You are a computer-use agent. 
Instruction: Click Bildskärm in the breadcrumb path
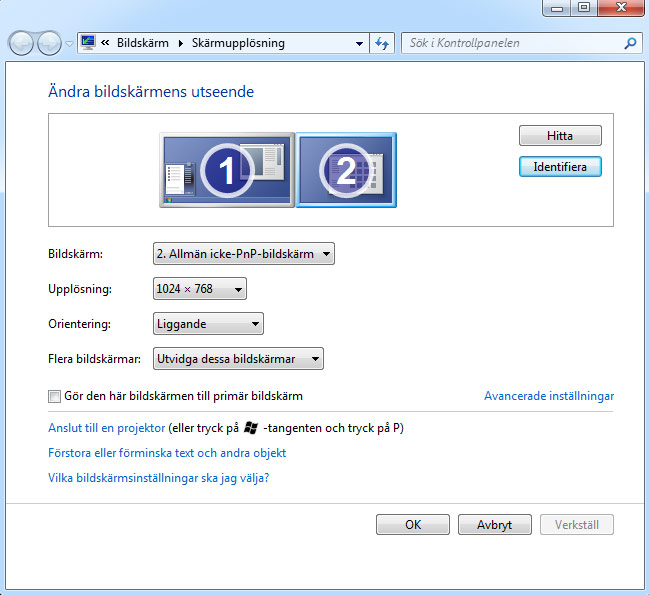pos(143,44)
